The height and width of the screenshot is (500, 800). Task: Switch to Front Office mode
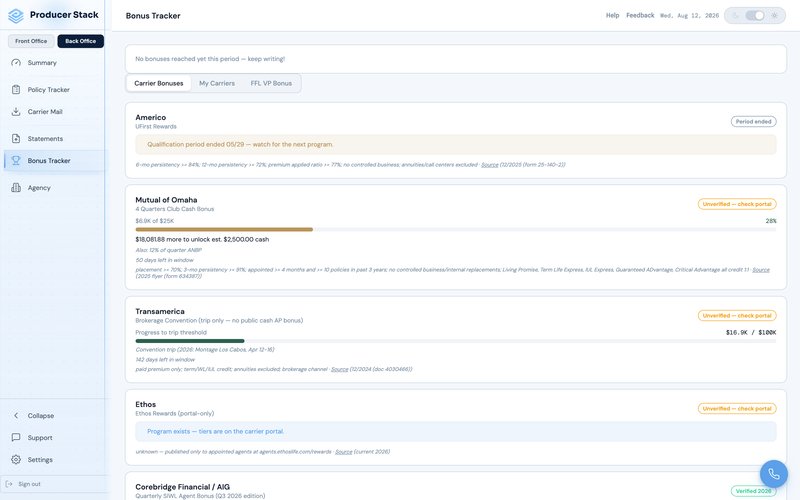click(x=31, y=41)
